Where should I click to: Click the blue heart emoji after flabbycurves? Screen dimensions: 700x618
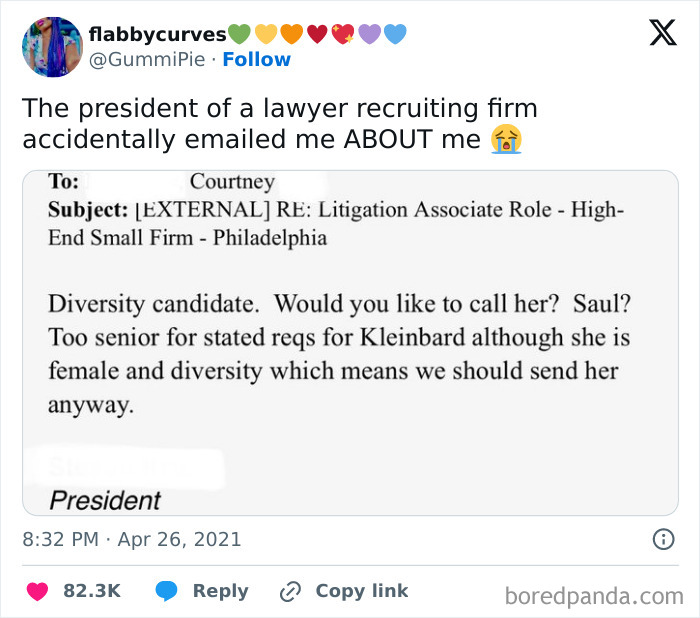pyautogui.click(x=396, y=34)
